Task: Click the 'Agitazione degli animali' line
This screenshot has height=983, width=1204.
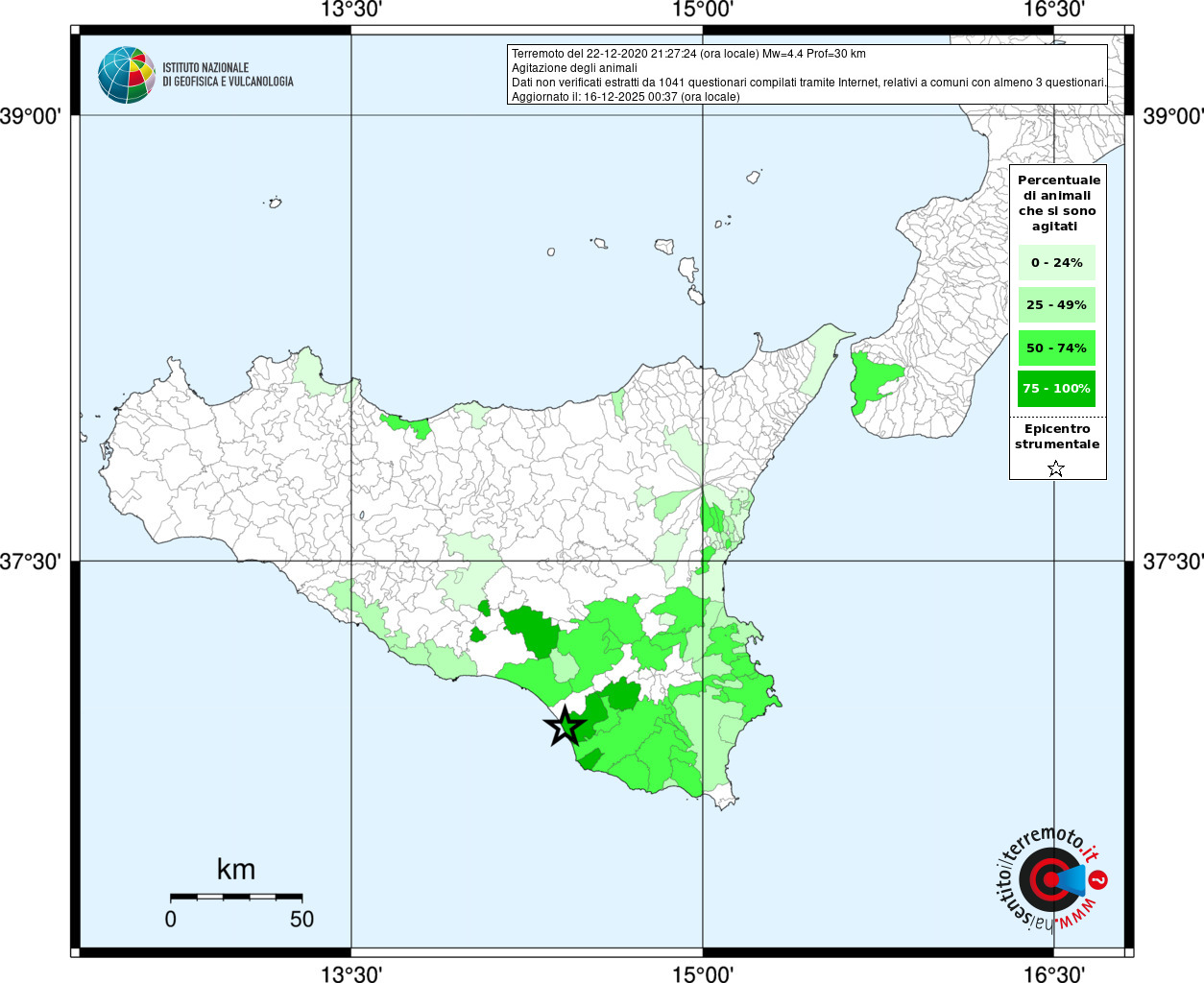Action: pos(574,68)
